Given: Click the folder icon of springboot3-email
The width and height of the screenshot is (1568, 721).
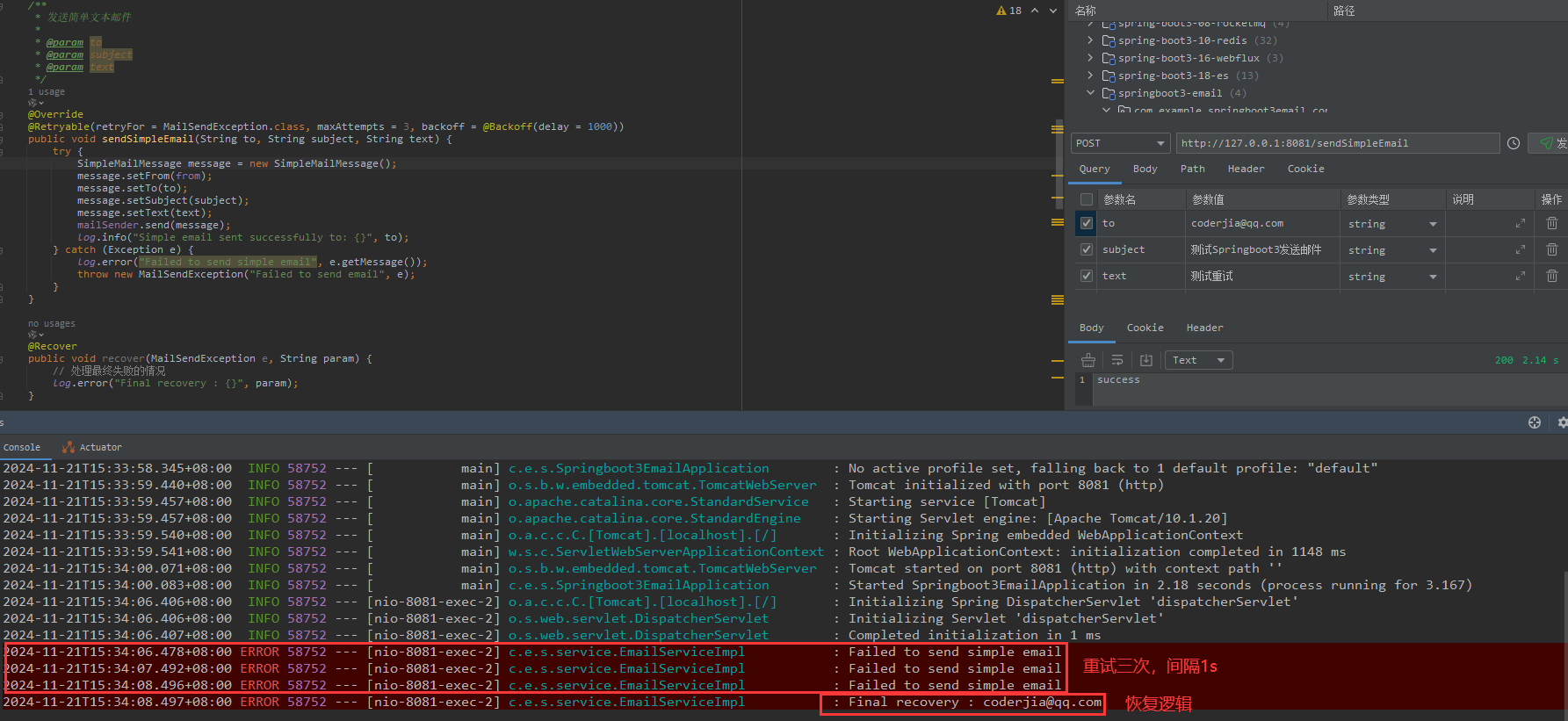Looking at the screenshot, I should tap(1109, 93).
